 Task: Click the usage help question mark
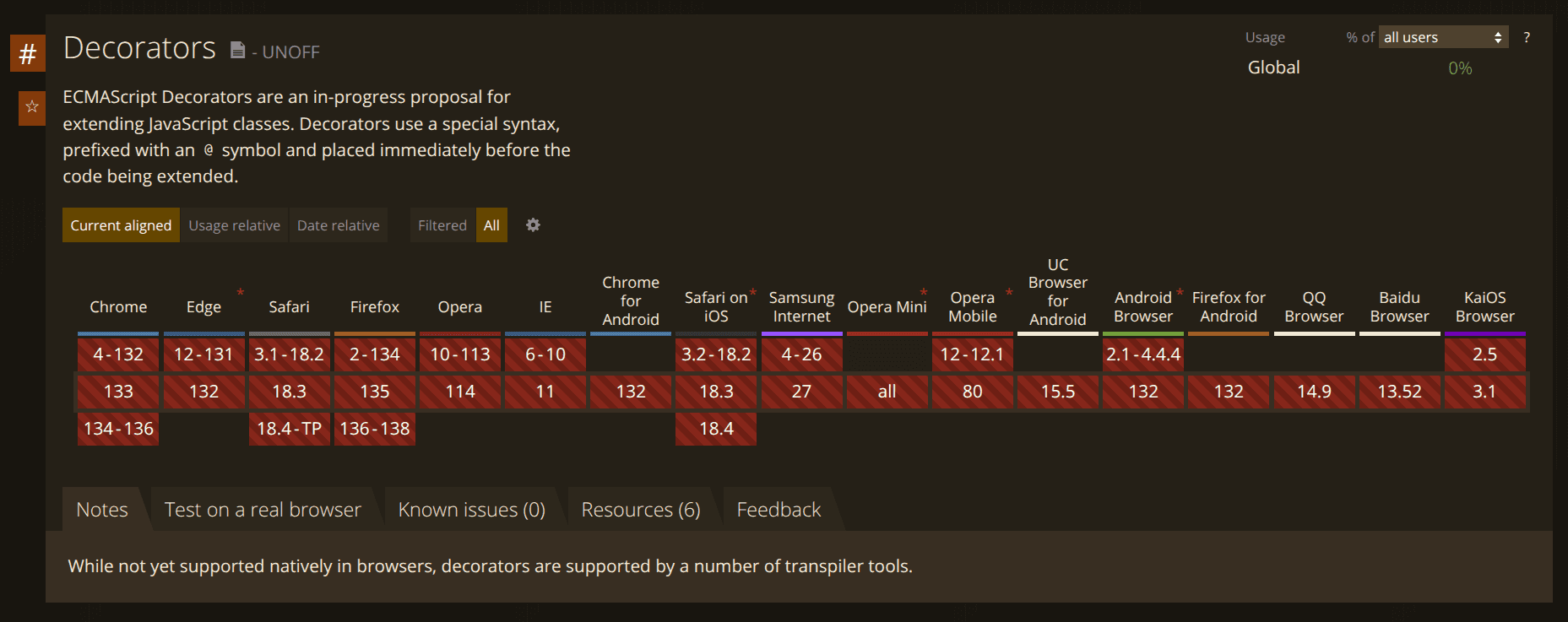tap(1527, 37)
